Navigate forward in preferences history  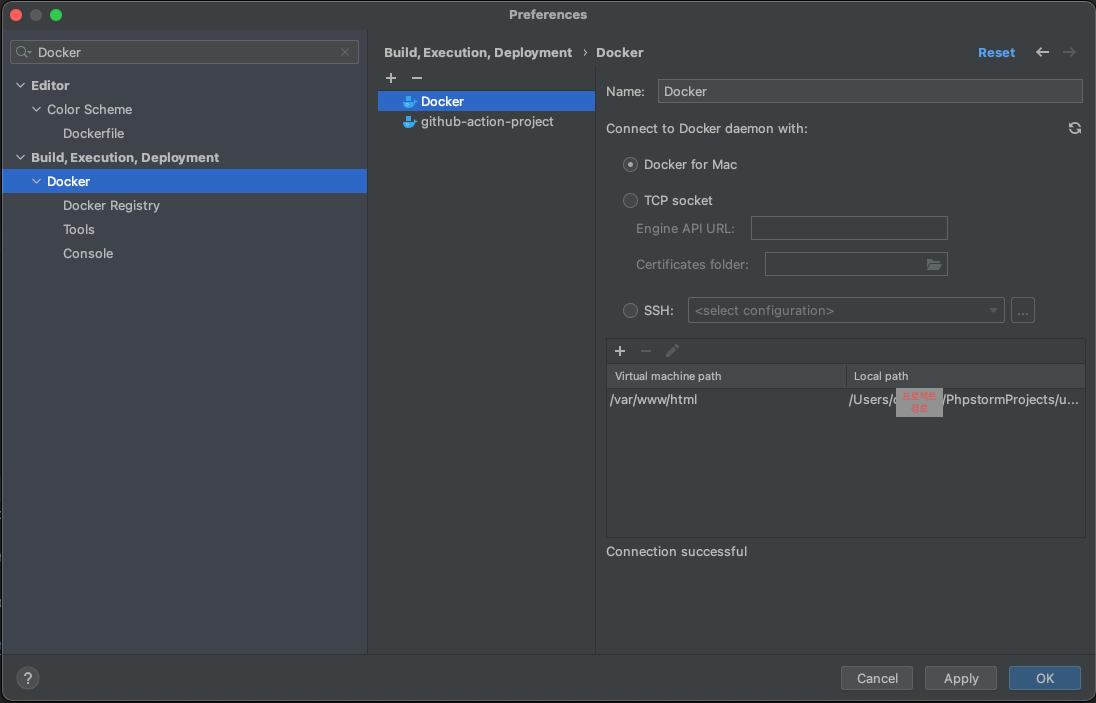click(x=1069, y=52)
